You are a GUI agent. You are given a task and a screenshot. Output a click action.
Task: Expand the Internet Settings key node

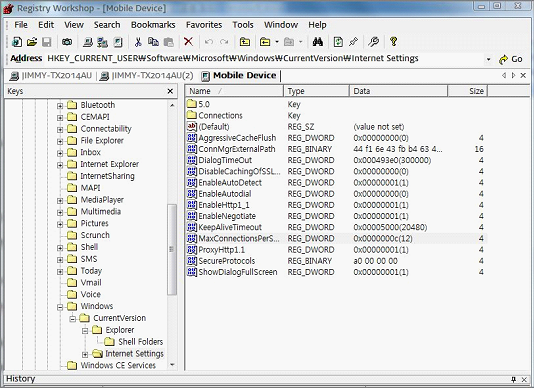(85, 354)
